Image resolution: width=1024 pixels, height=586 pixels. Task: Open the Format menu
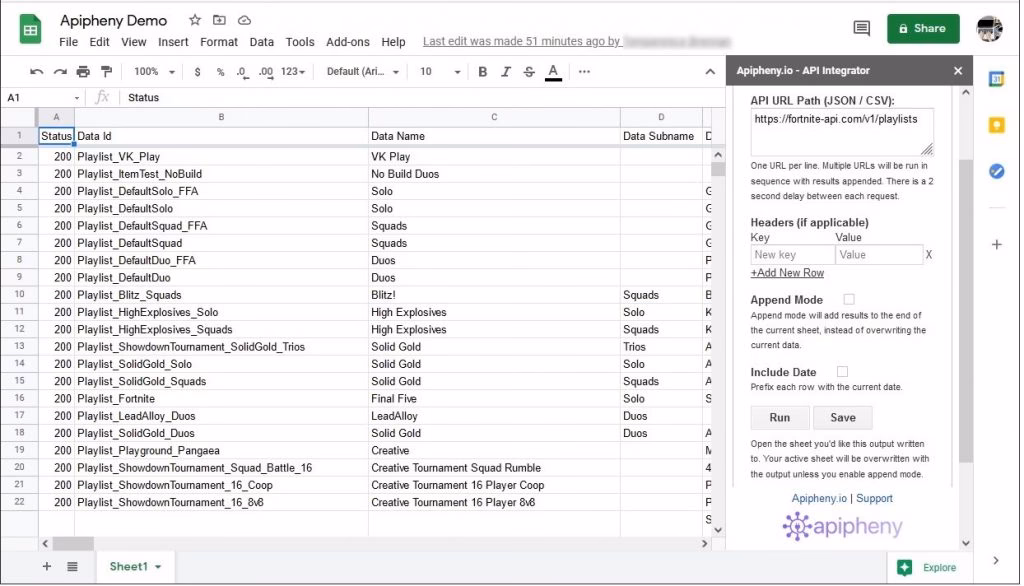pyautogui.click(x=219, y=42)
